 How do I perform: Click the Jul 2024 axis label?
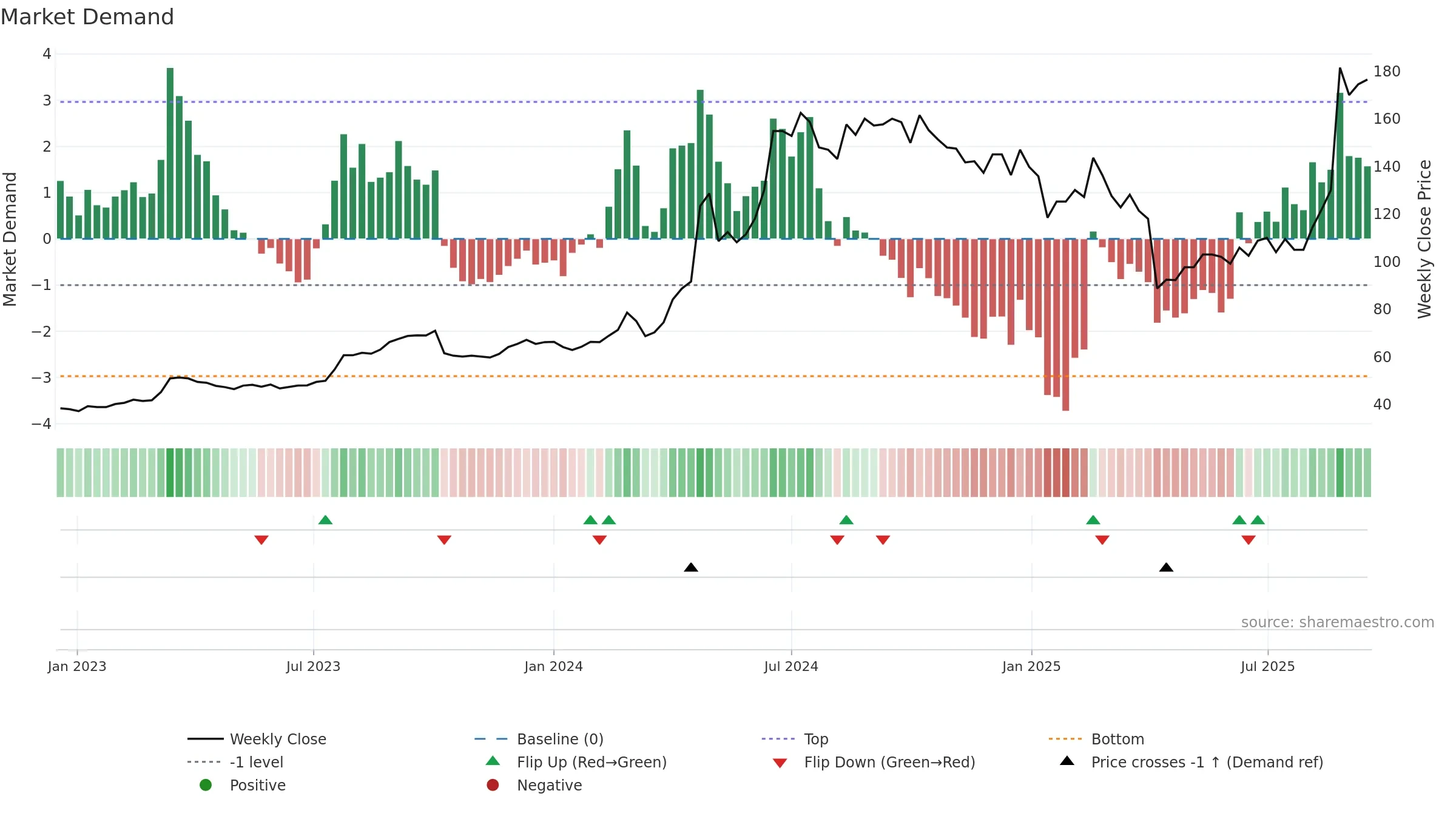(x=791, y=667)
